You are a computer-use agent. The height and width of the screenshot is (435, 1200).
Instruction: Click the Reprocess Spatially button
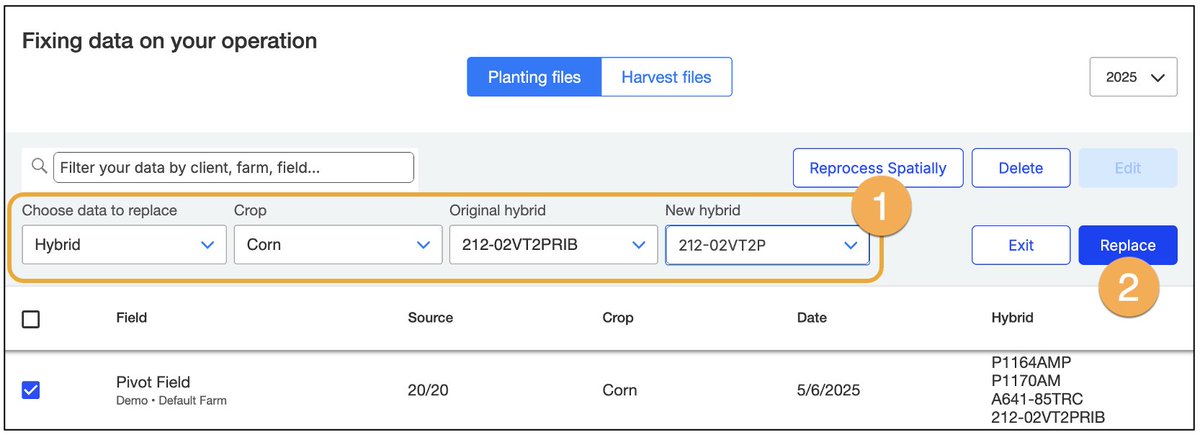coord(878,168)
